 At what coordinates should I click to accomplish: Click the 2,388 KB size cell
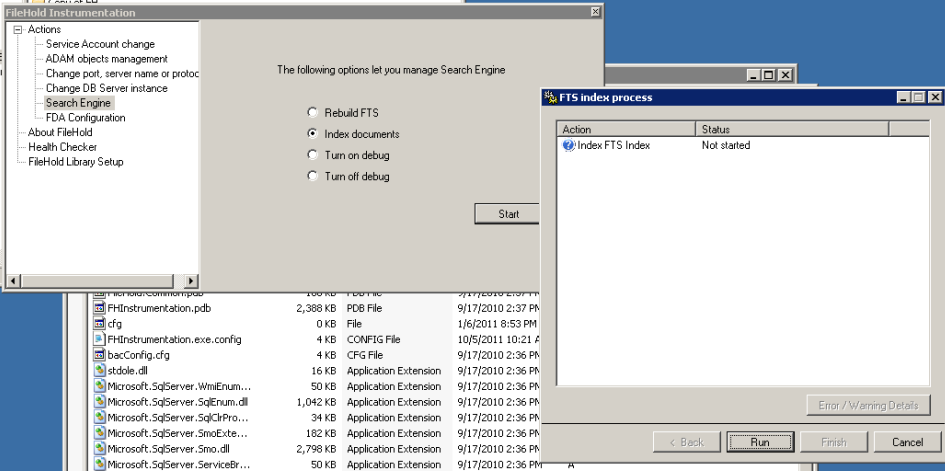coord(316,308)
